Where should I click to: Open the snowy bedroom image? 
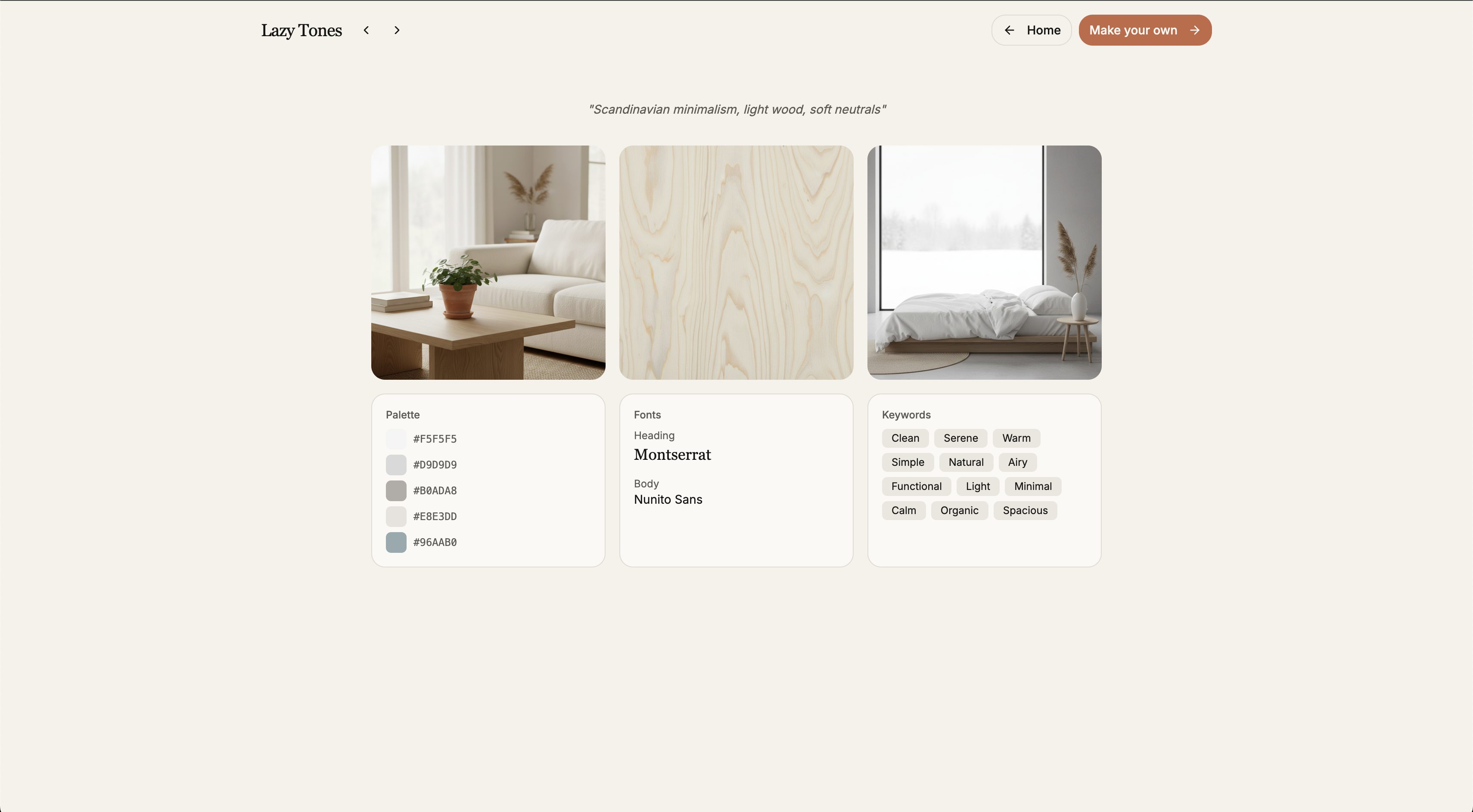(984, 262)
